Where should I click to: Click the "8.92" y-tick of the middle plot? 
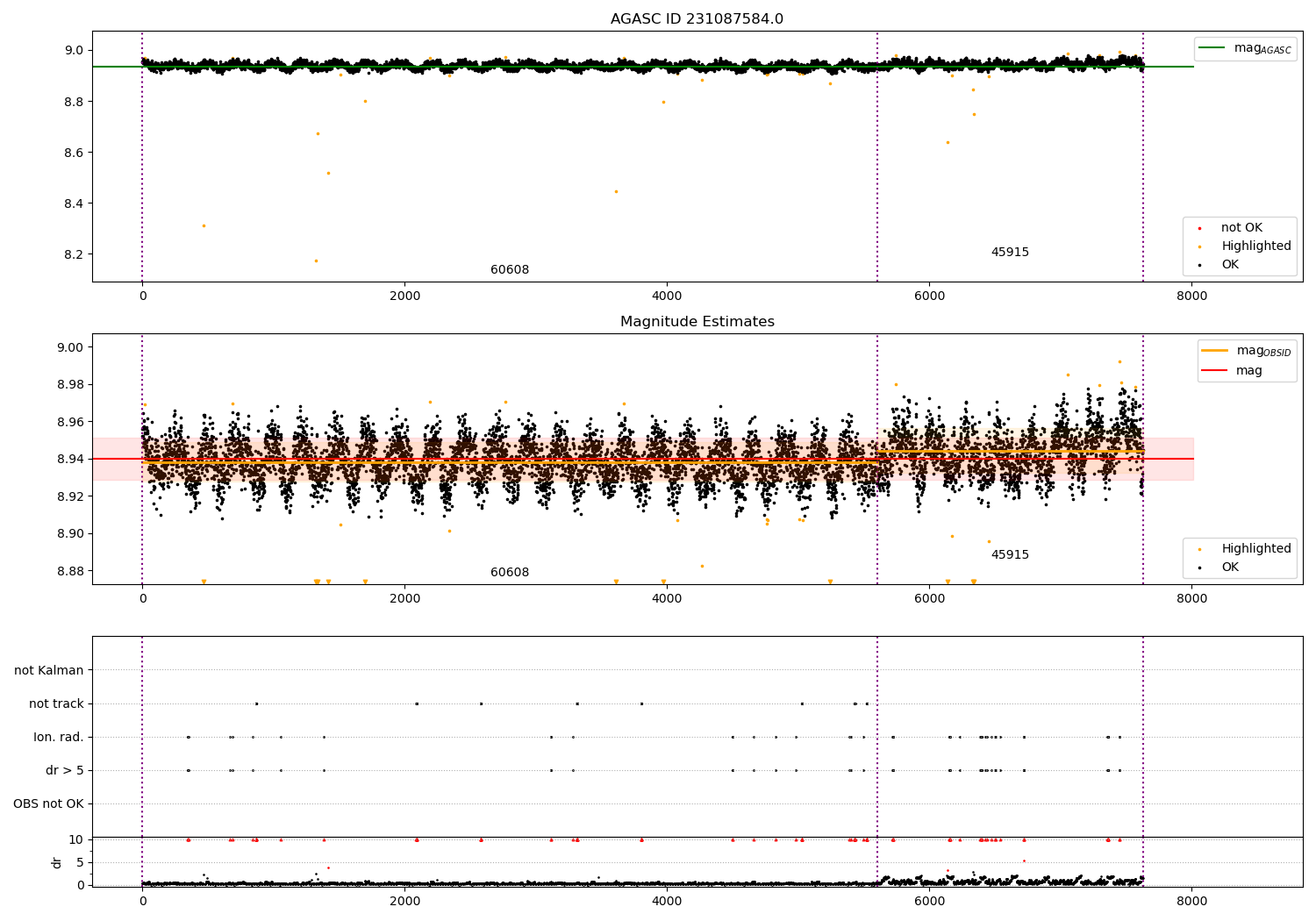(x=71, y=496)
